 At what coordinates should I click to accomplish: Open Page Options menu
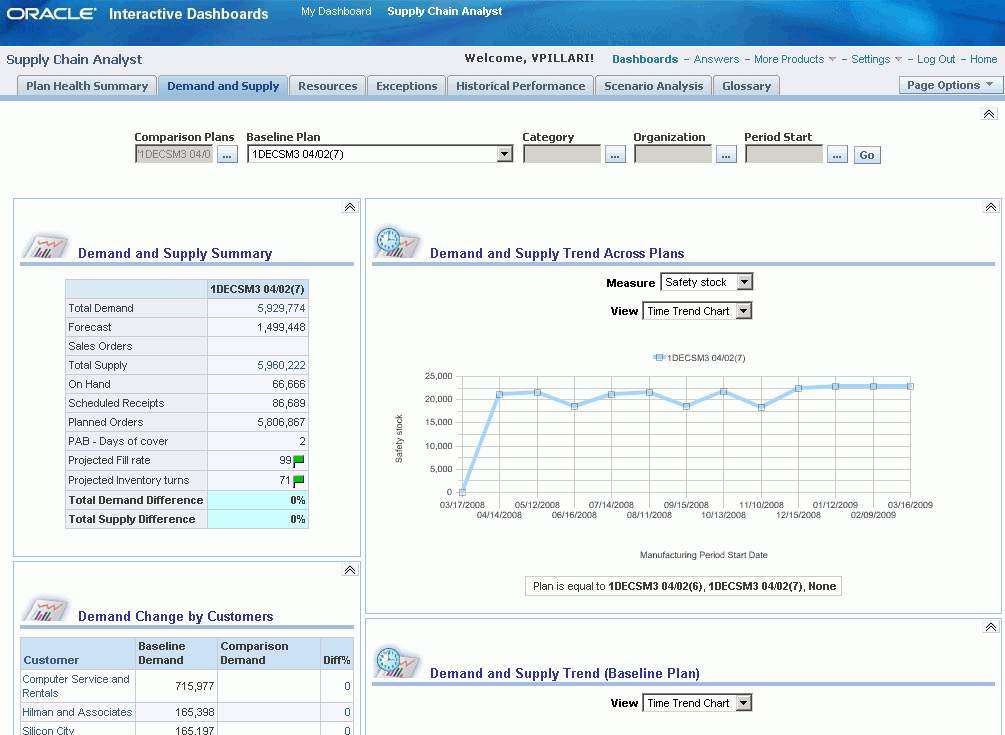pos(950,85)
